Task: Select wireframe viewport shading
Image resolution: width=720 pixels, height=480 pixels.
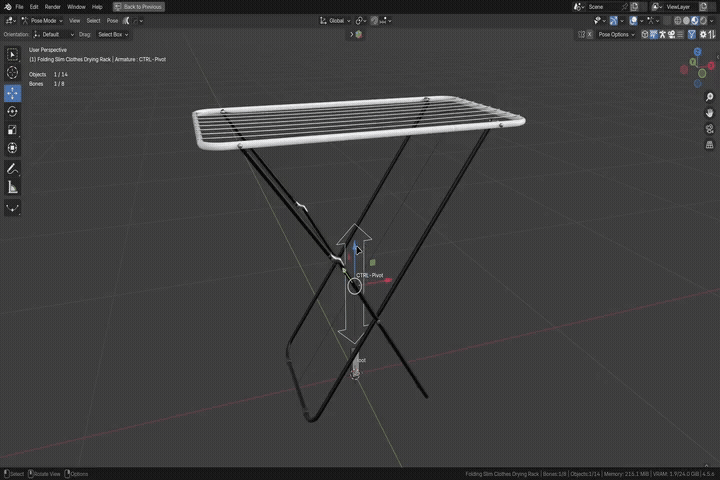Action: 678,21
